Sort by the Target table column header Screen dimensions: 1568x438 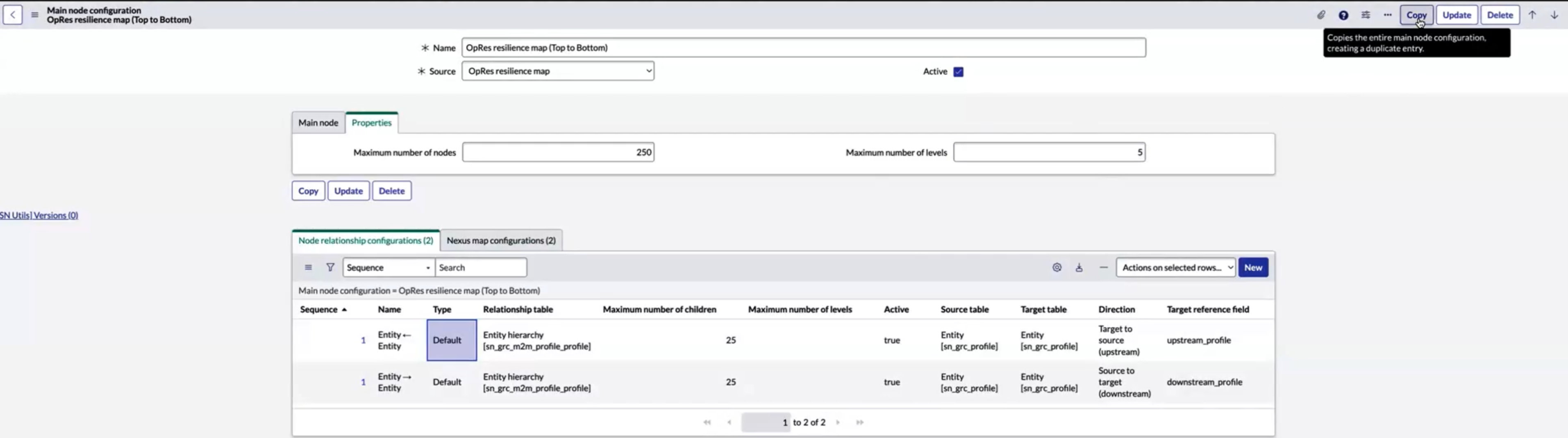1043,310
